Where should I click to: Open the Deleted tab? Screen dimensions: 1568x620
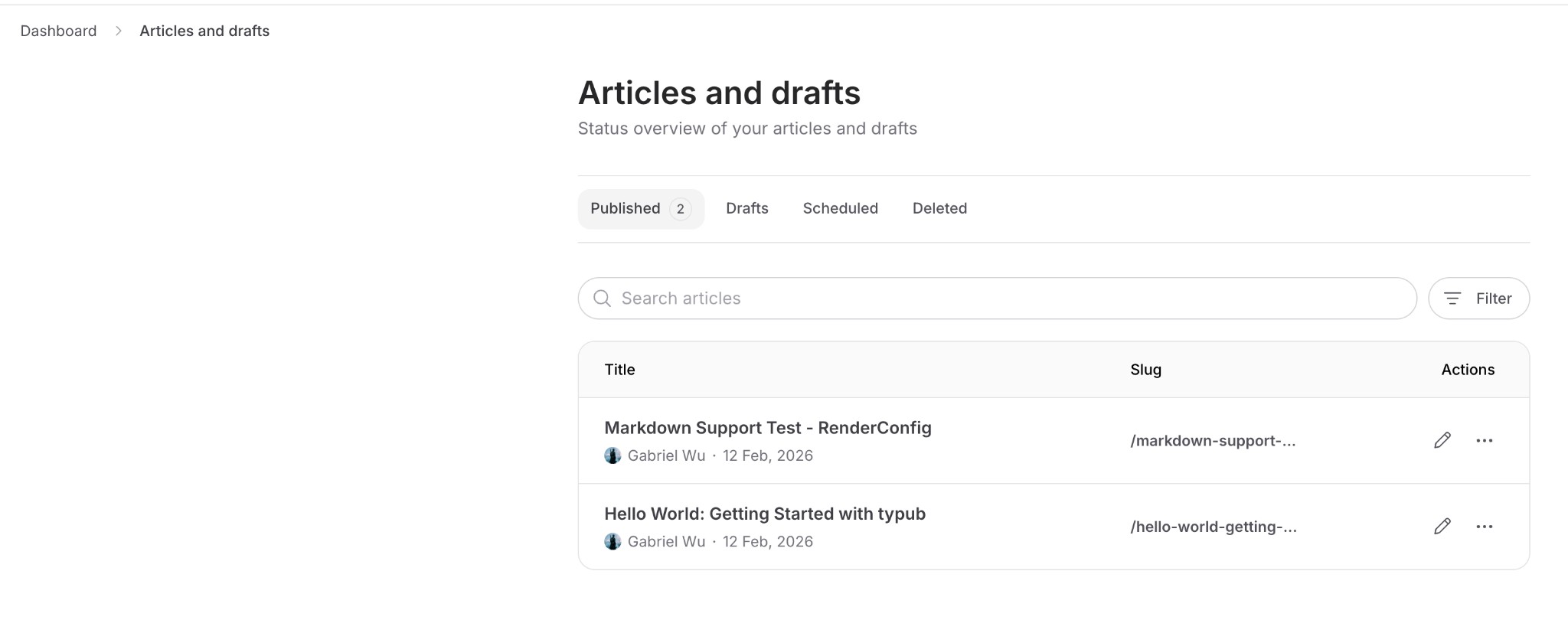point(939,208)
